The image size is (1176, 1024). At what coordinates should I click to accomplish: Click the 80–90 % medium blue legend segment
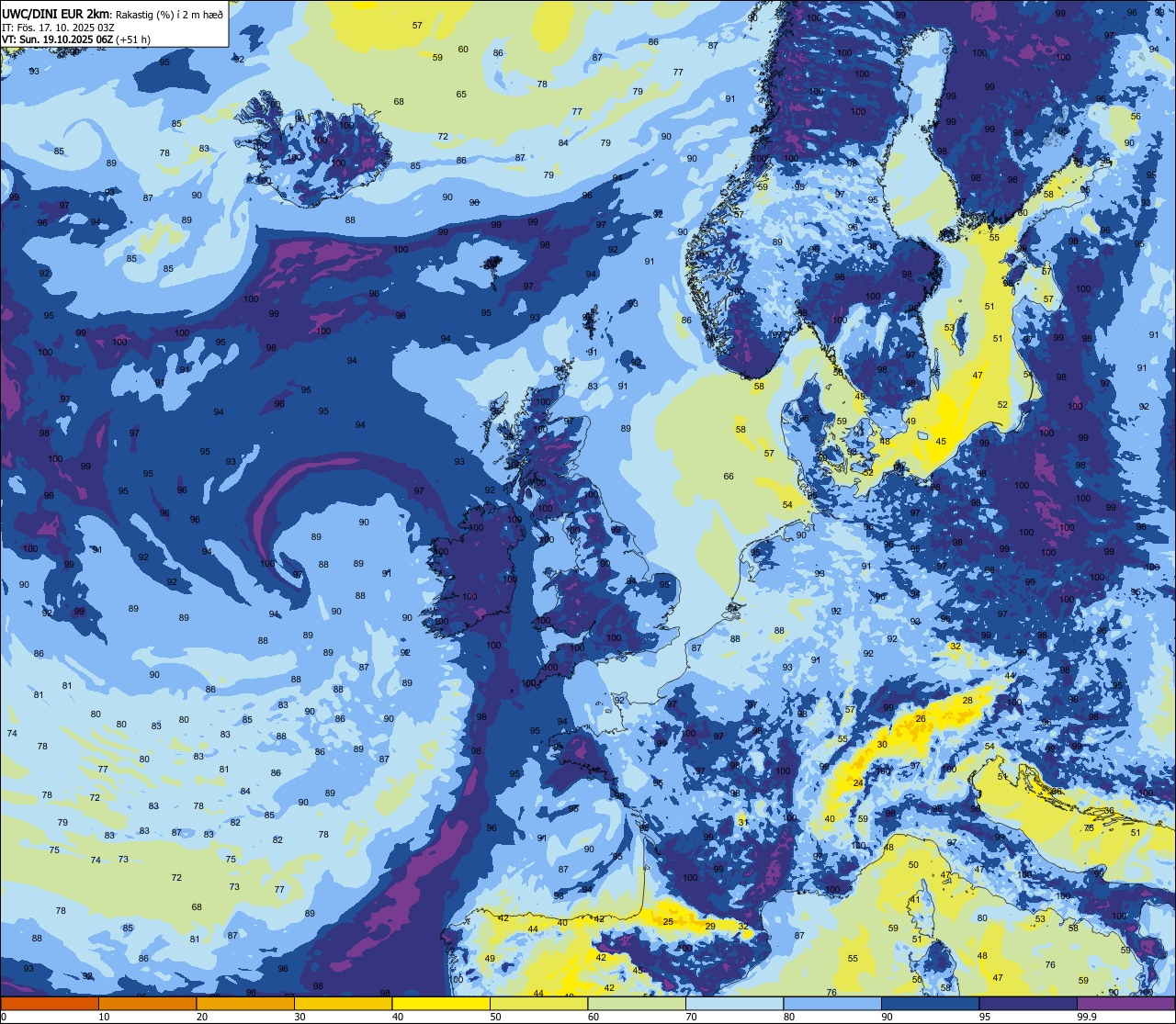click(832, 1003)
